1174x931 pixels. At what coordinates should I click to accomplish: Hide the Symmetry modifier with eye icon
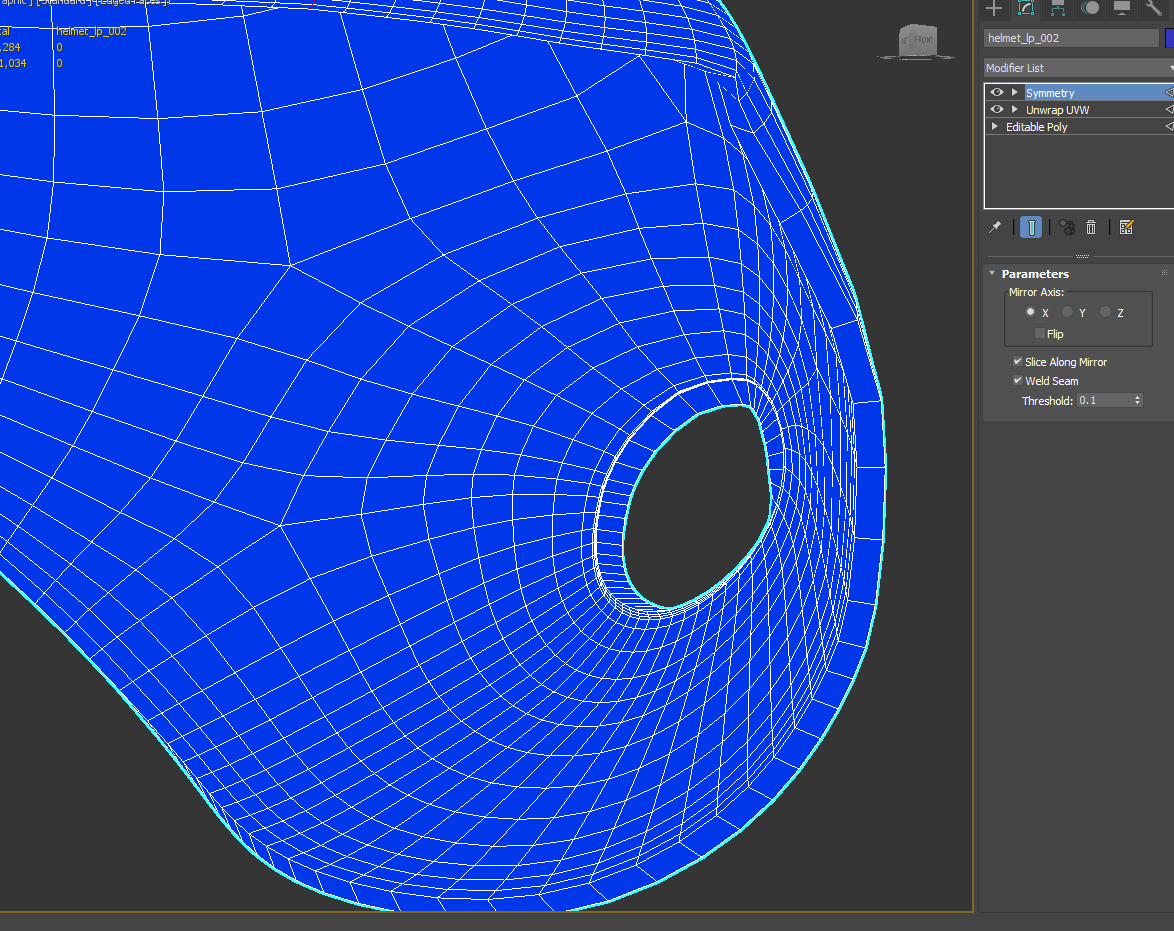(x=996, y=92)
